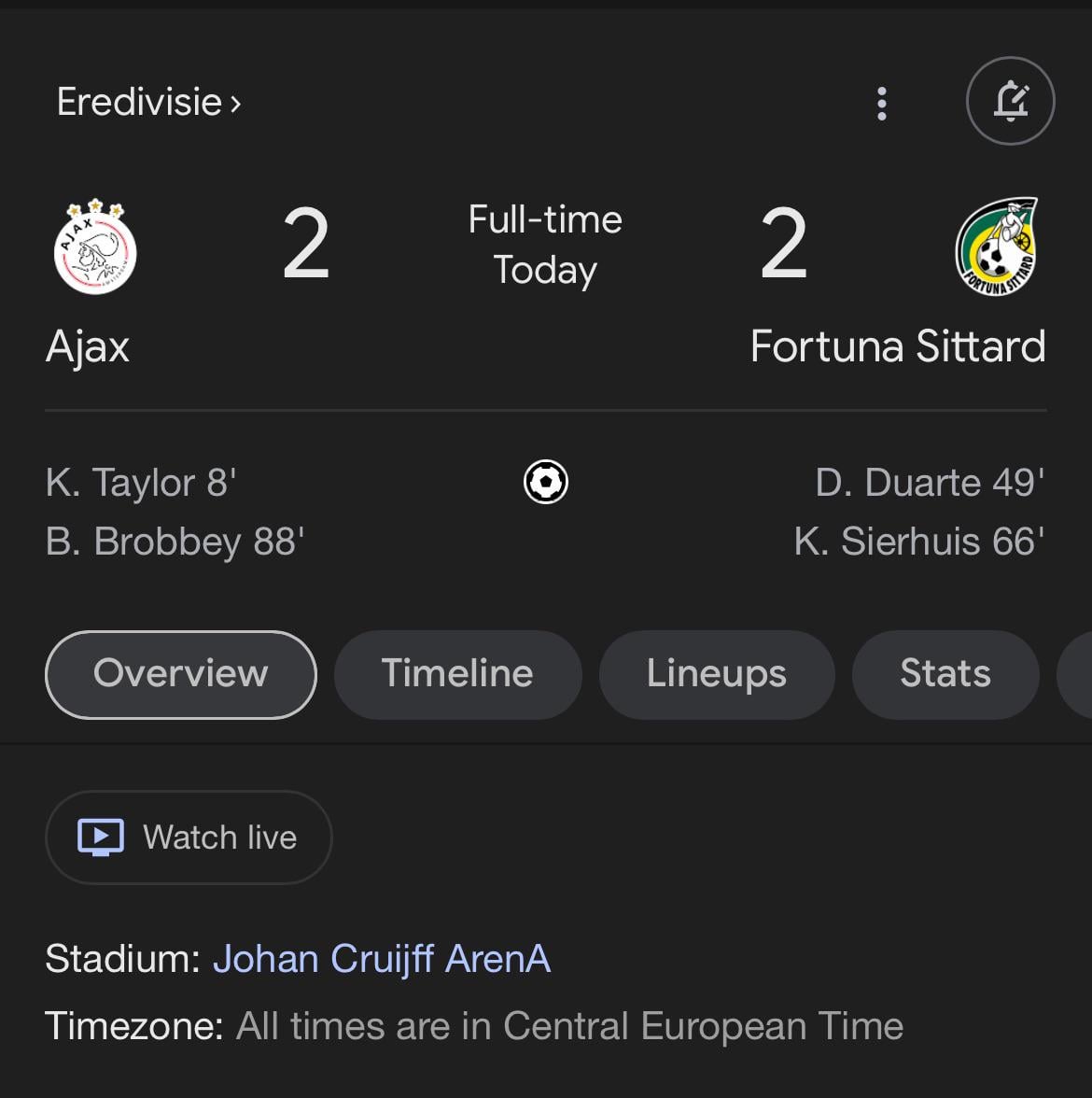
Task: Select K. Taylor 8' goal entry
Action: click(141, 483)
